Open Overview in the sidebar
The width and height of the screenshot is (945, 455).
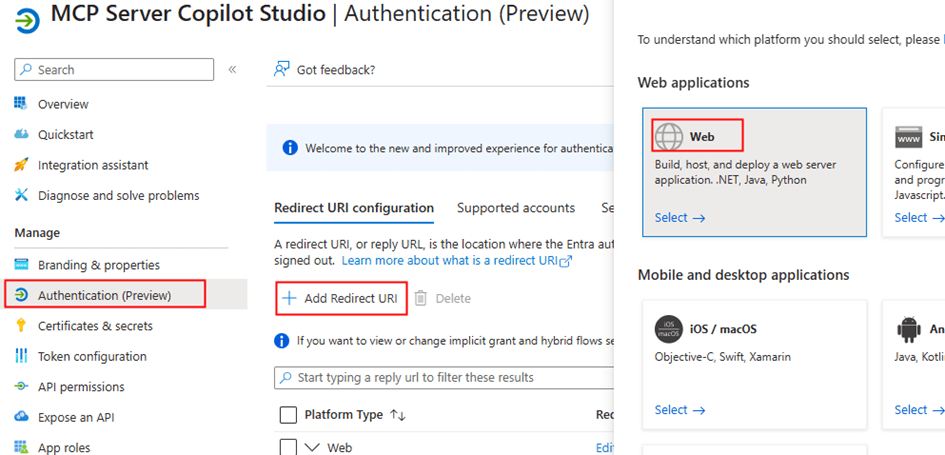62,104
